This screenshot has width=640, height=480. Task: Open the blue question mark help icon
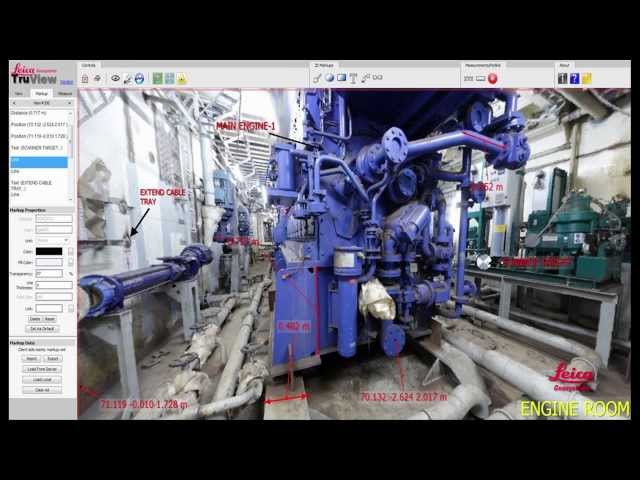[x=574, y=78]
